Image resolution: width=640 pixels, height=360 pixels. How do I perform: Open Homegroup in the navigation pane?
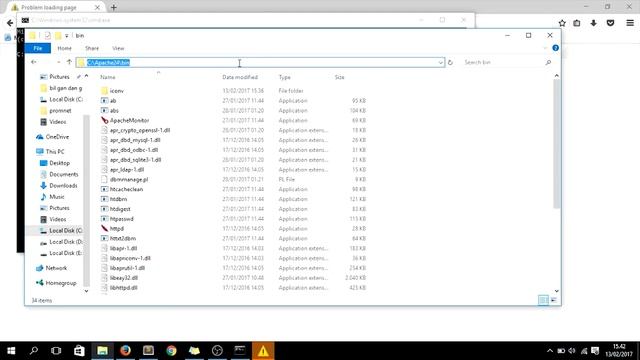60,283
